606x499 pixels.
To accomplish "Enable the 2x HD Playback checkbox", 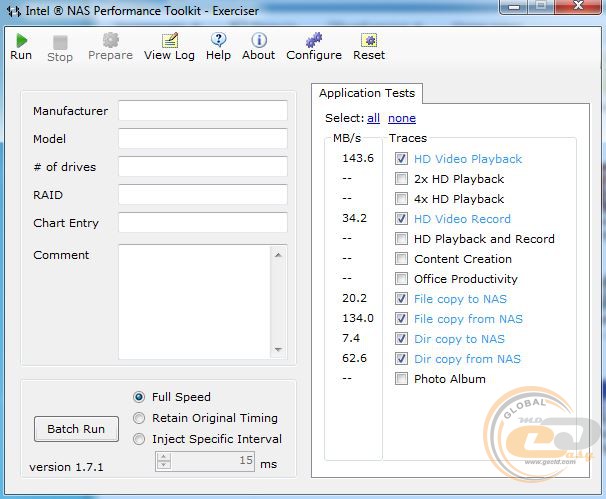I will [401, 179].
